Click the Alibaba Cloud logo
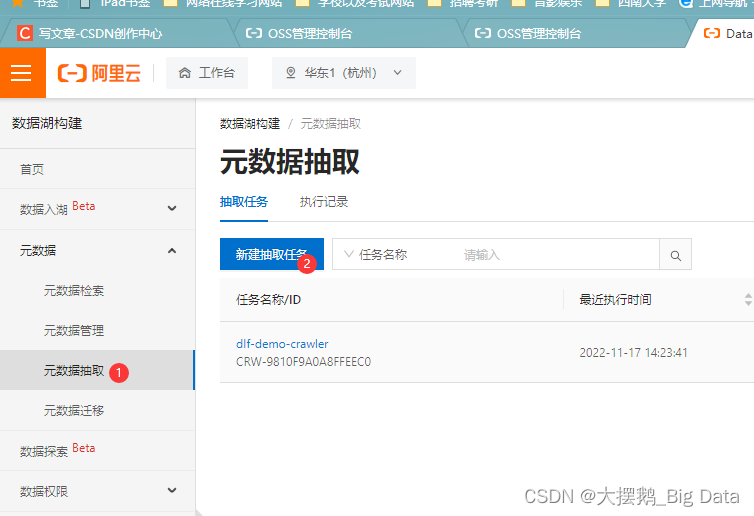The height and width of the screenshot is (516, 754). pyautogui.click(x=100, y=73)
